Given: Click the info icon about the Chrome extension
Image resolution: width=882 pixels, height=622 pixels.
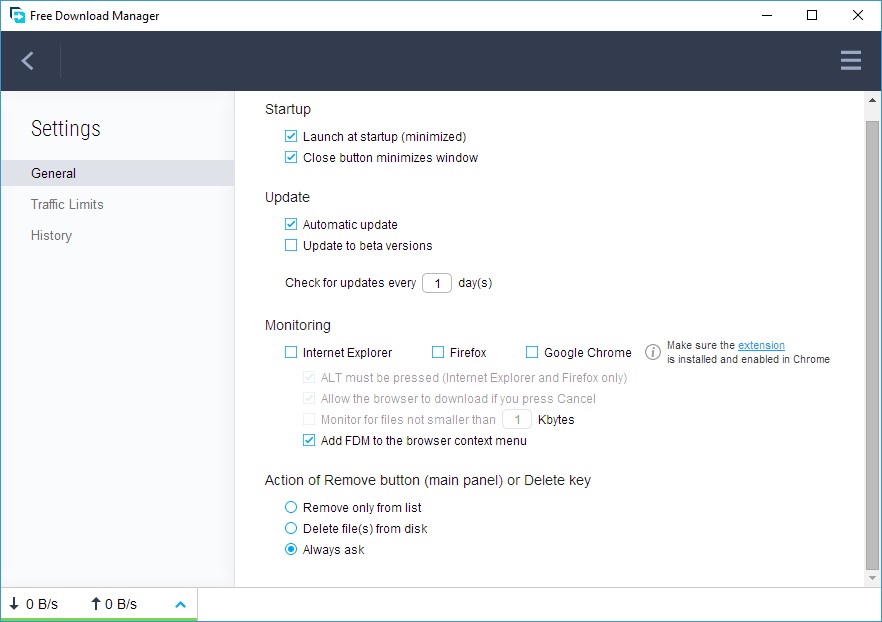Looking at the screenshot, I should (652, 352).
